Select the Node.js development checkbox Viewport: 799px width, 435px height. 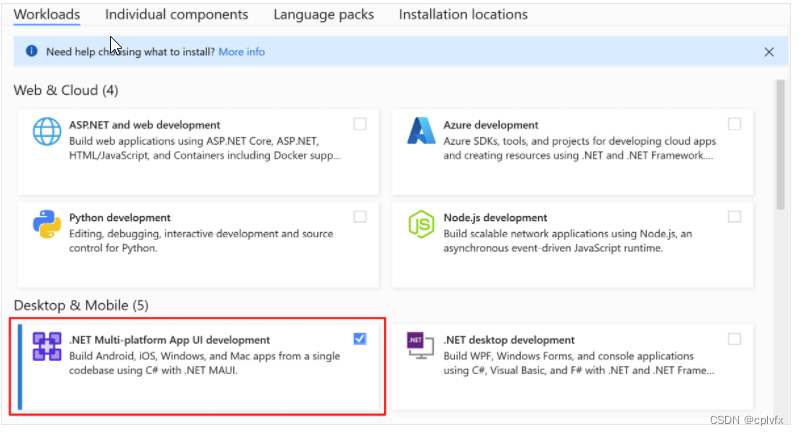tap(735, 216)
